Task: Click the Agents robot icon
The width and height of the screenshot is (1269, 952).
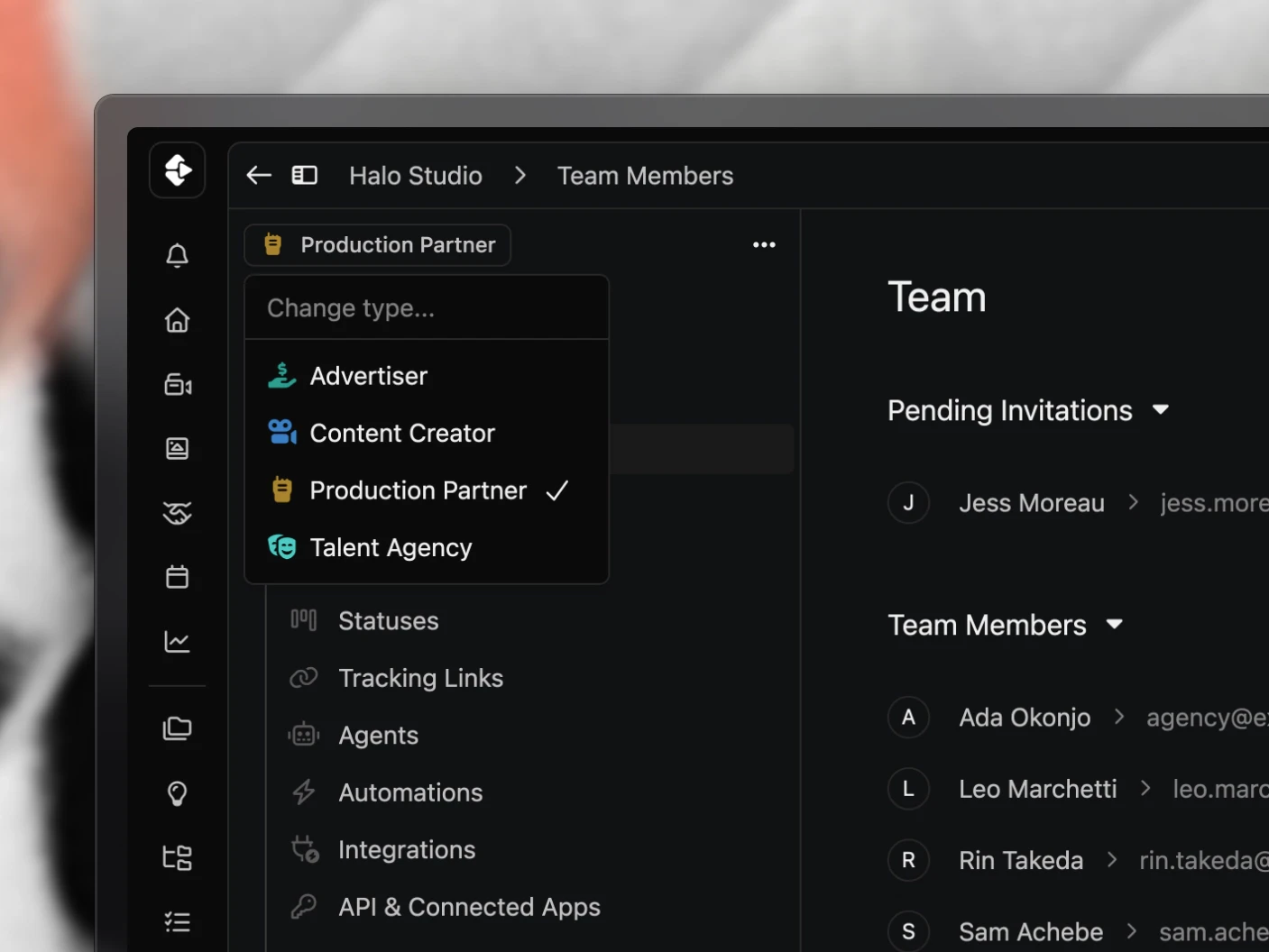Action: (x=304, y=735)
